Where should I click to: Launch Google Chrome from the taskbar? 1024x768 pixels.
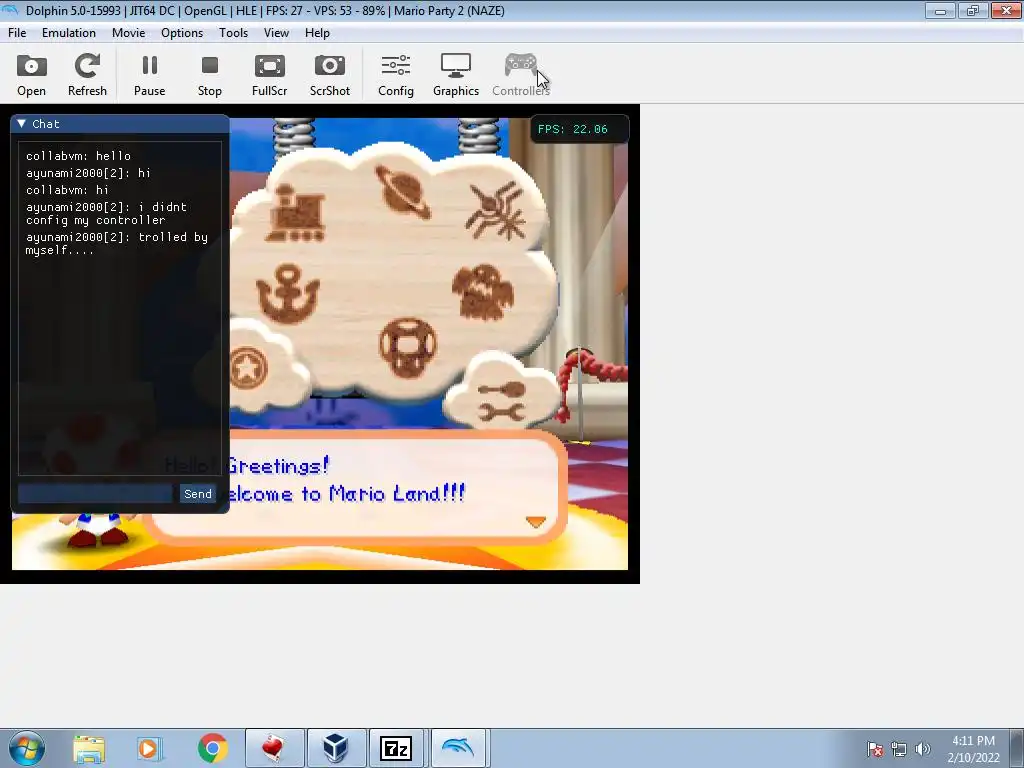(x=212, y=748)
